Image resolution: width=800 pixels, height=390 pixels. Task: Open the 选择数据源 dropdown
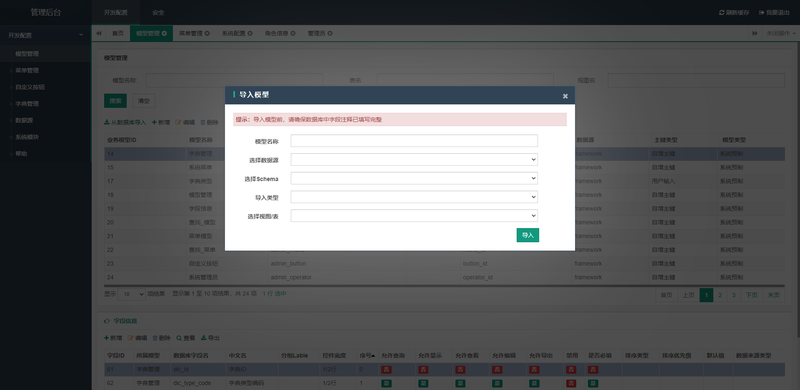(x=414, y=160)
